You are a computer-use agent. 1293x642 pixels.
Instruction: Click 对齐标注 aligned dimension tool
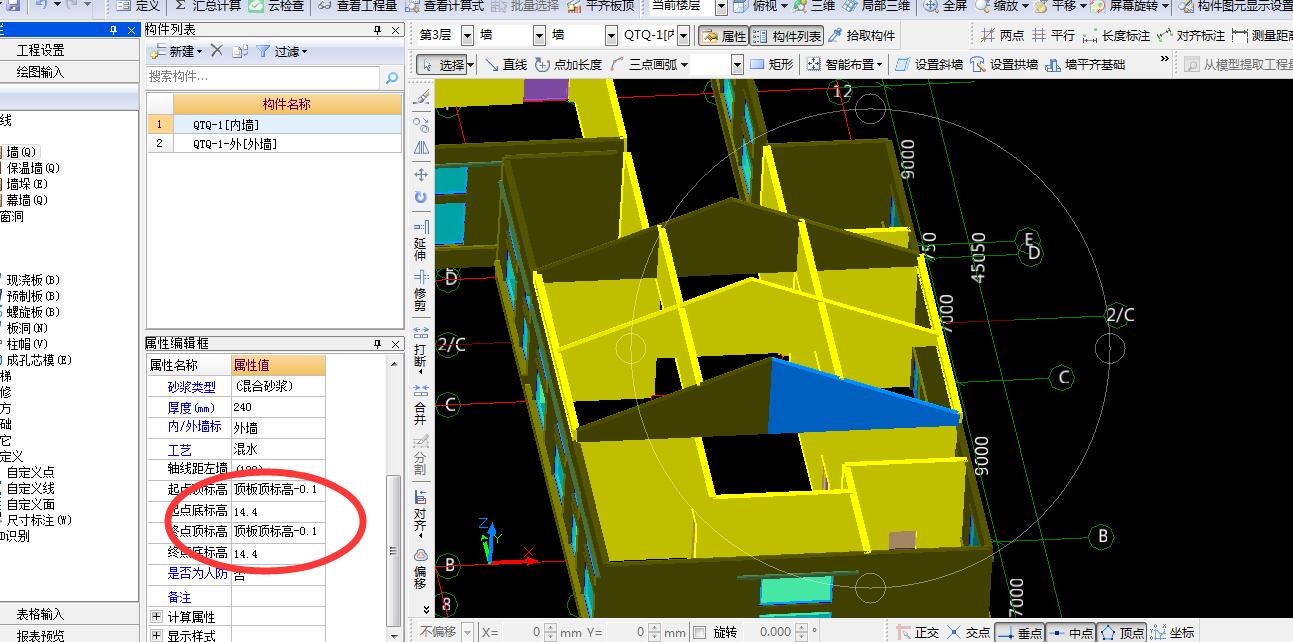(x=1190, y=36)
